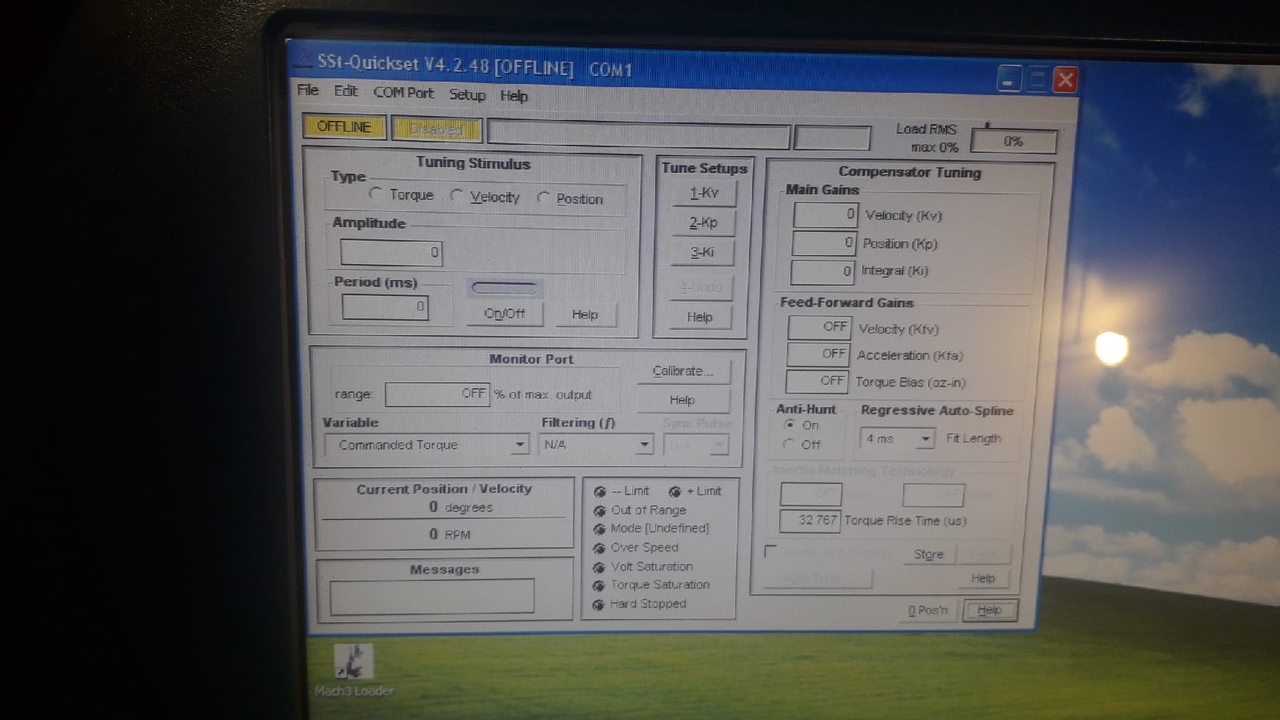Screen dimensions: 1280x720
Task: Click the Help button beside 0 Pos'n
Action: (x=989, y=610)
